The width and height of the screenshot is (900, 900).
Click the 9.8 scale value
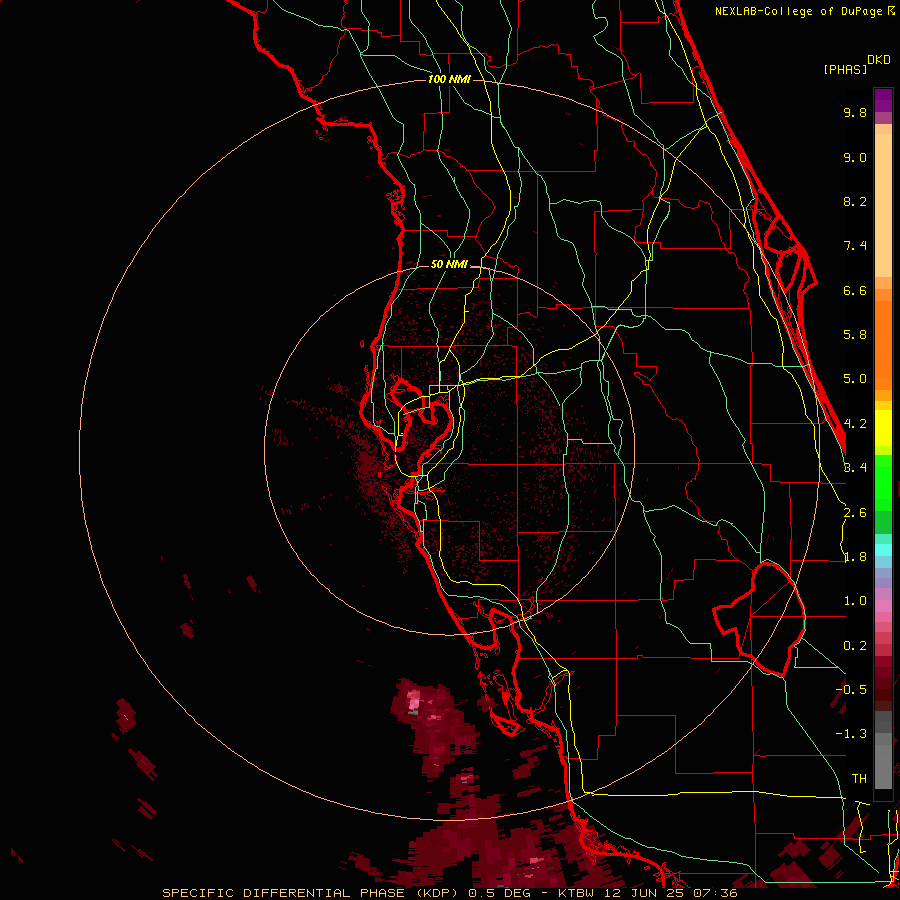(x=855, y=112)
